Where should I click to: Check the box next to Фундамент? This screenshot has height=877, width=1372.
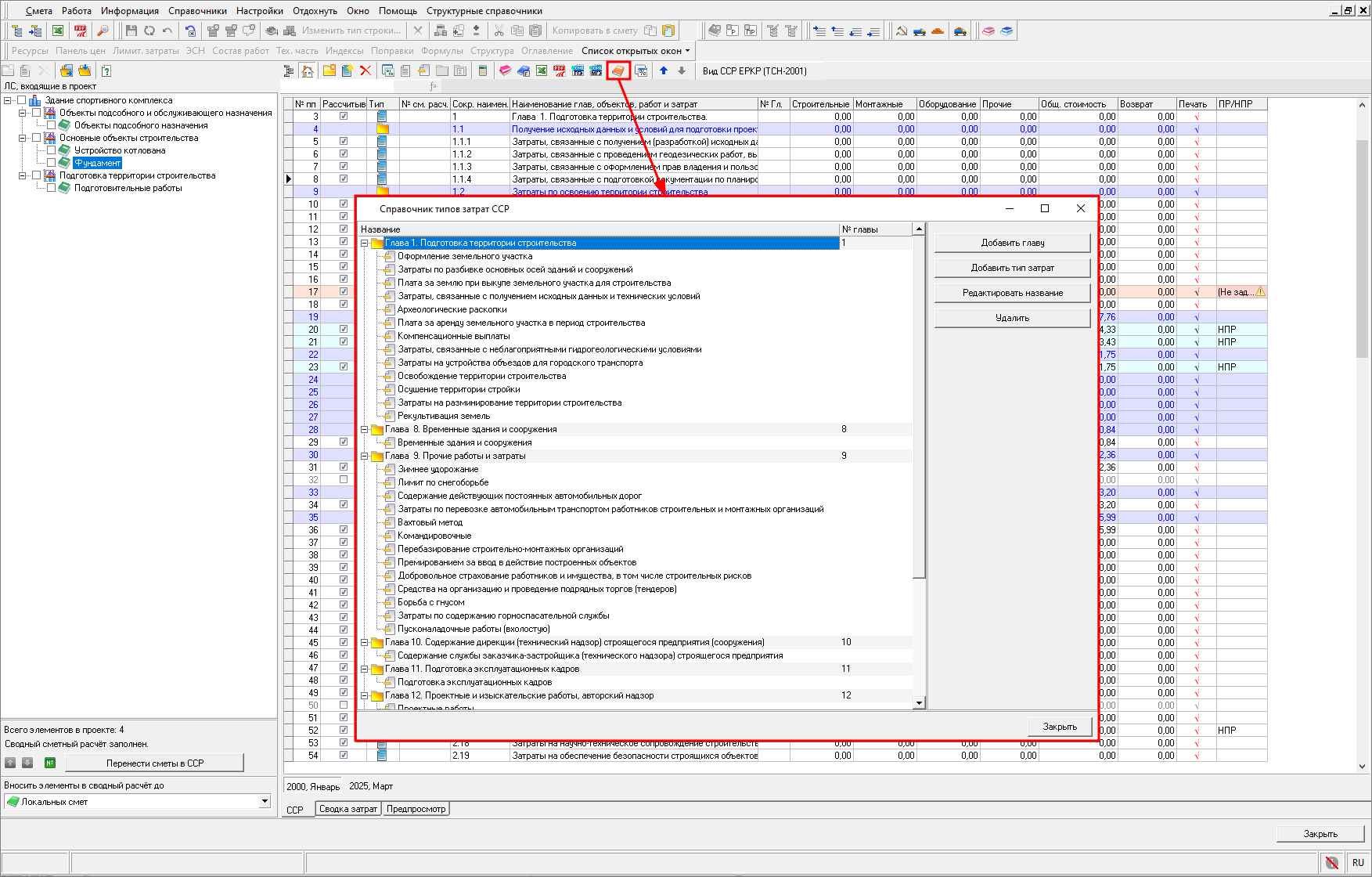tap(52, 163)
